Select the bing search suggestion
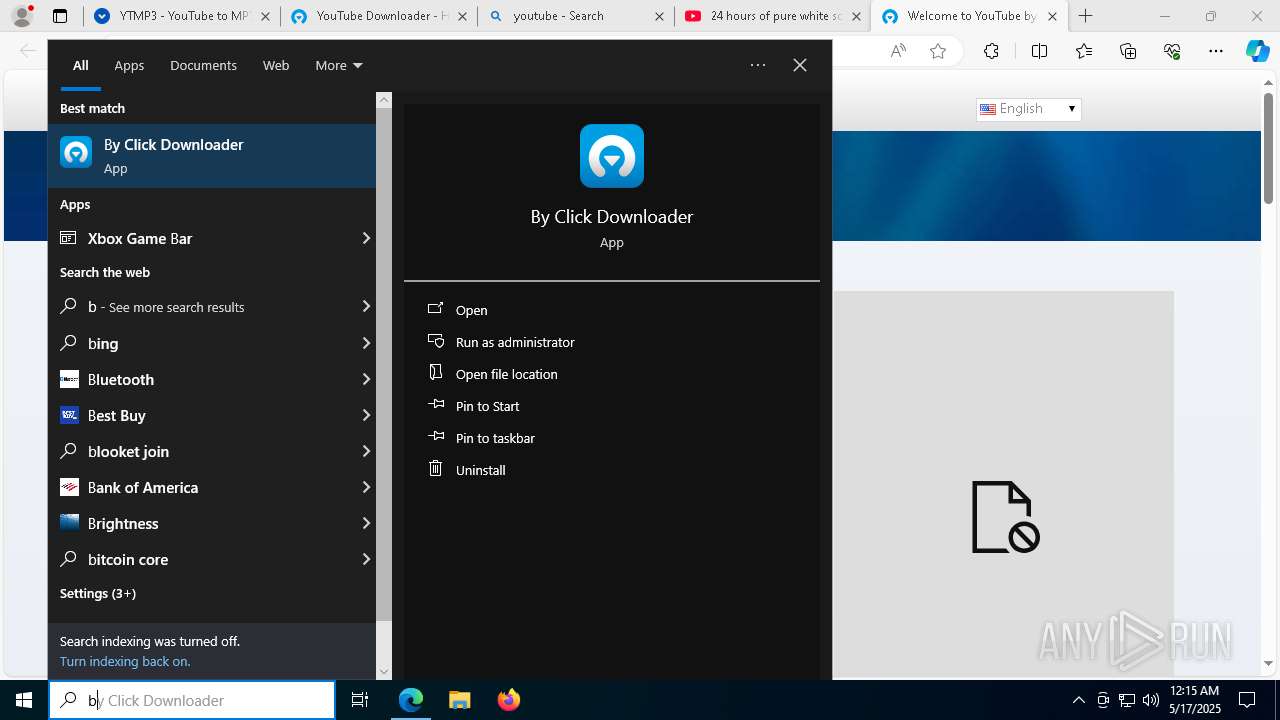1280x720 pixels. coord(202,343)
